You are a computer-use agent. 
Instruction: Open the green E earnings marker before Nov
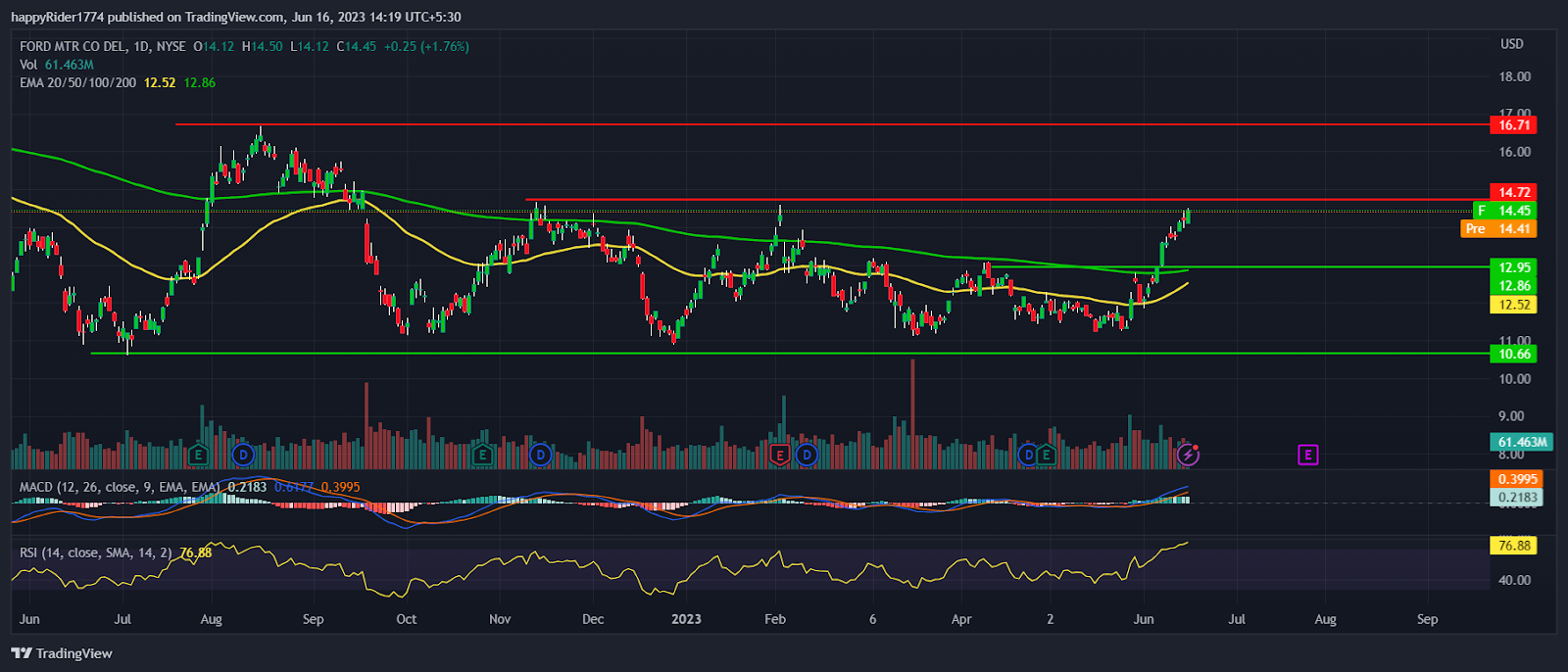point(482,455)
